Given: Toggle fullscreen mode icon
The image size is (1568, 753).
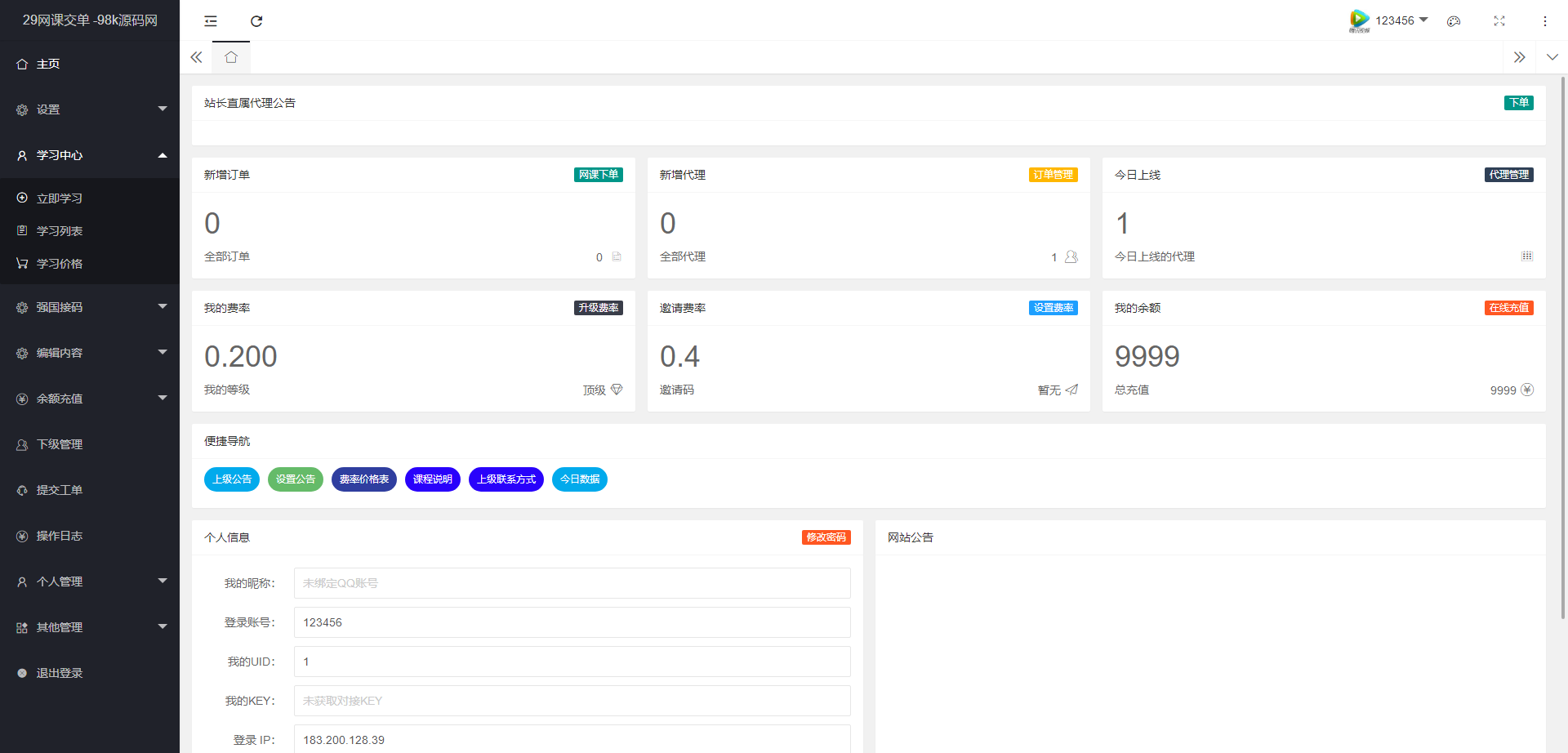Looking at the screenshot, I should 1499,21.
